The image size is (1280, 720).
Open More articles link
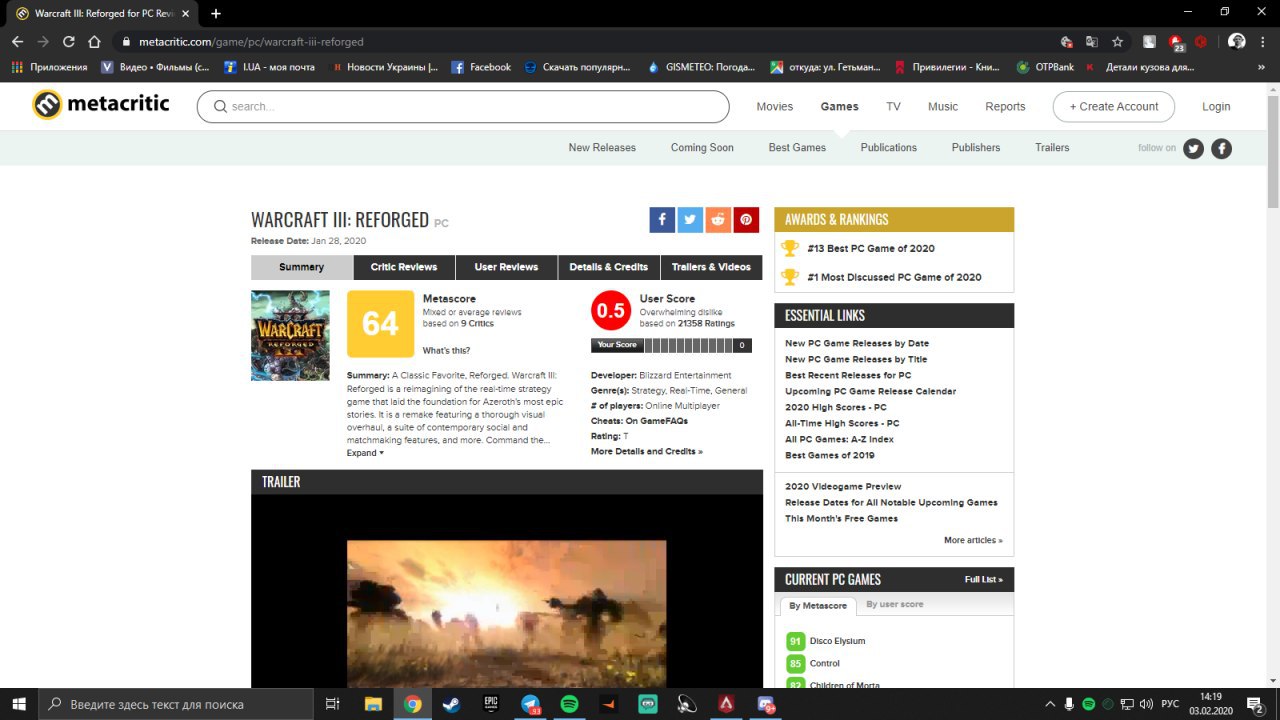tap(973, 540)
